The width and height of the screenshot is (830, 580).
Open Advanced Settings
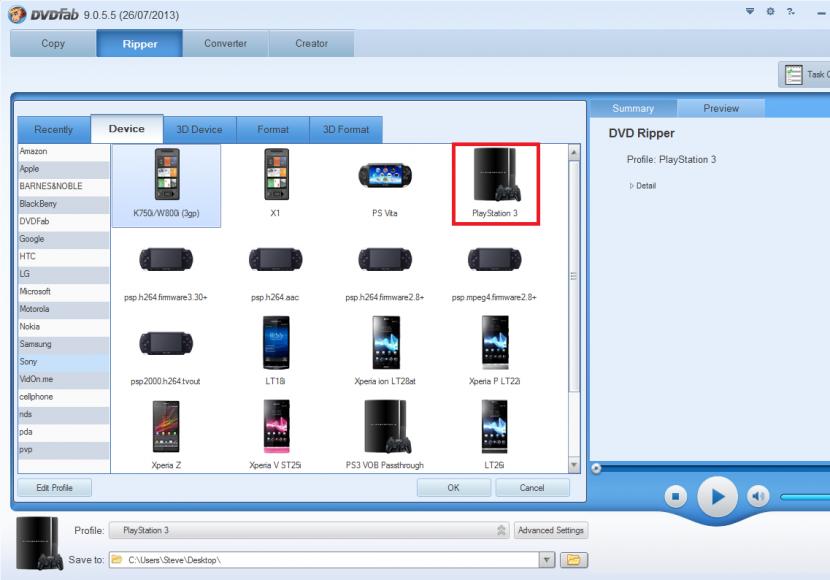(x=551, y=530)
